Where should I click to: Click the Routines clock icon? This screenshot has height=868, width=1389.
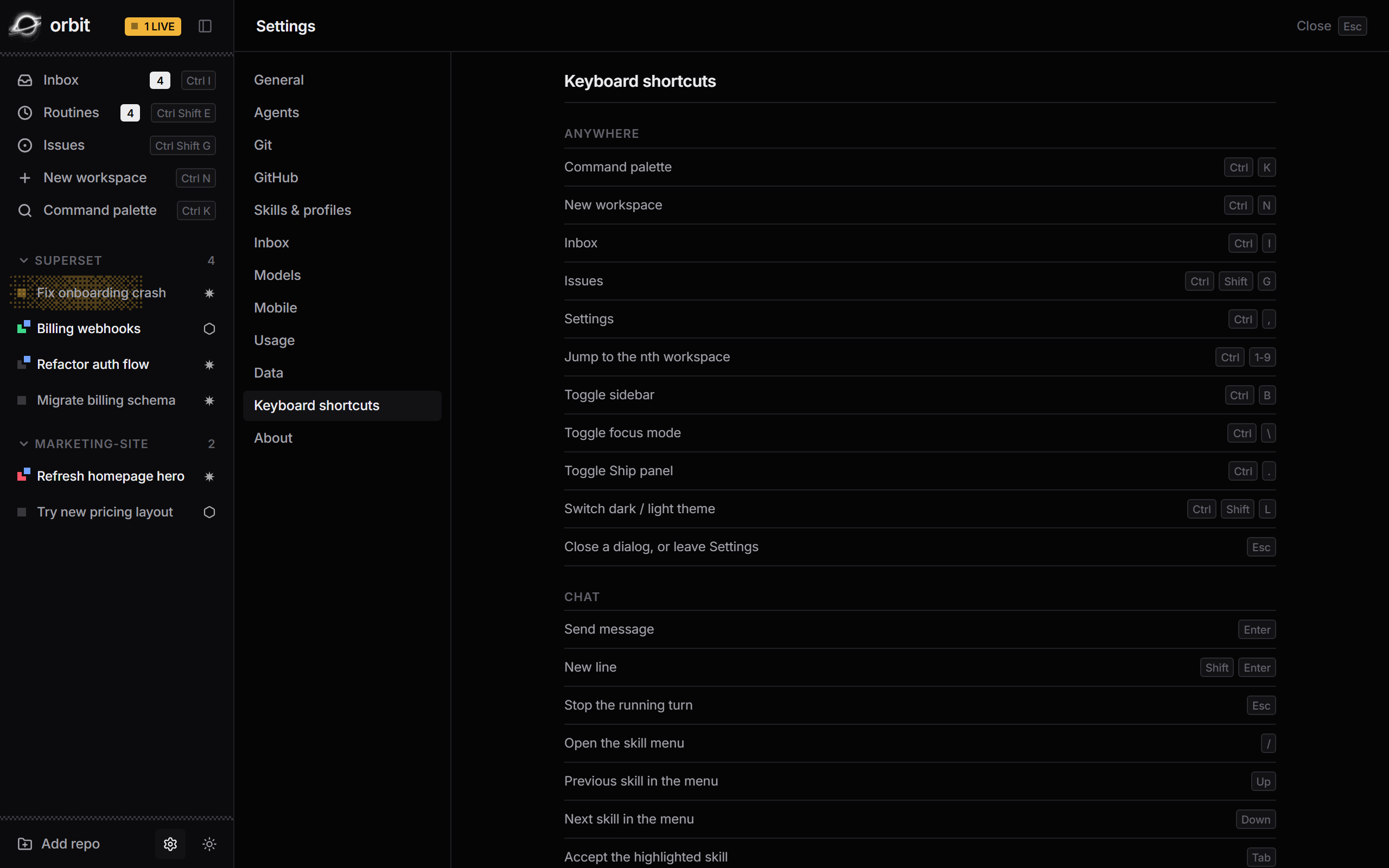pyautogui.click(x=24, y=112)
